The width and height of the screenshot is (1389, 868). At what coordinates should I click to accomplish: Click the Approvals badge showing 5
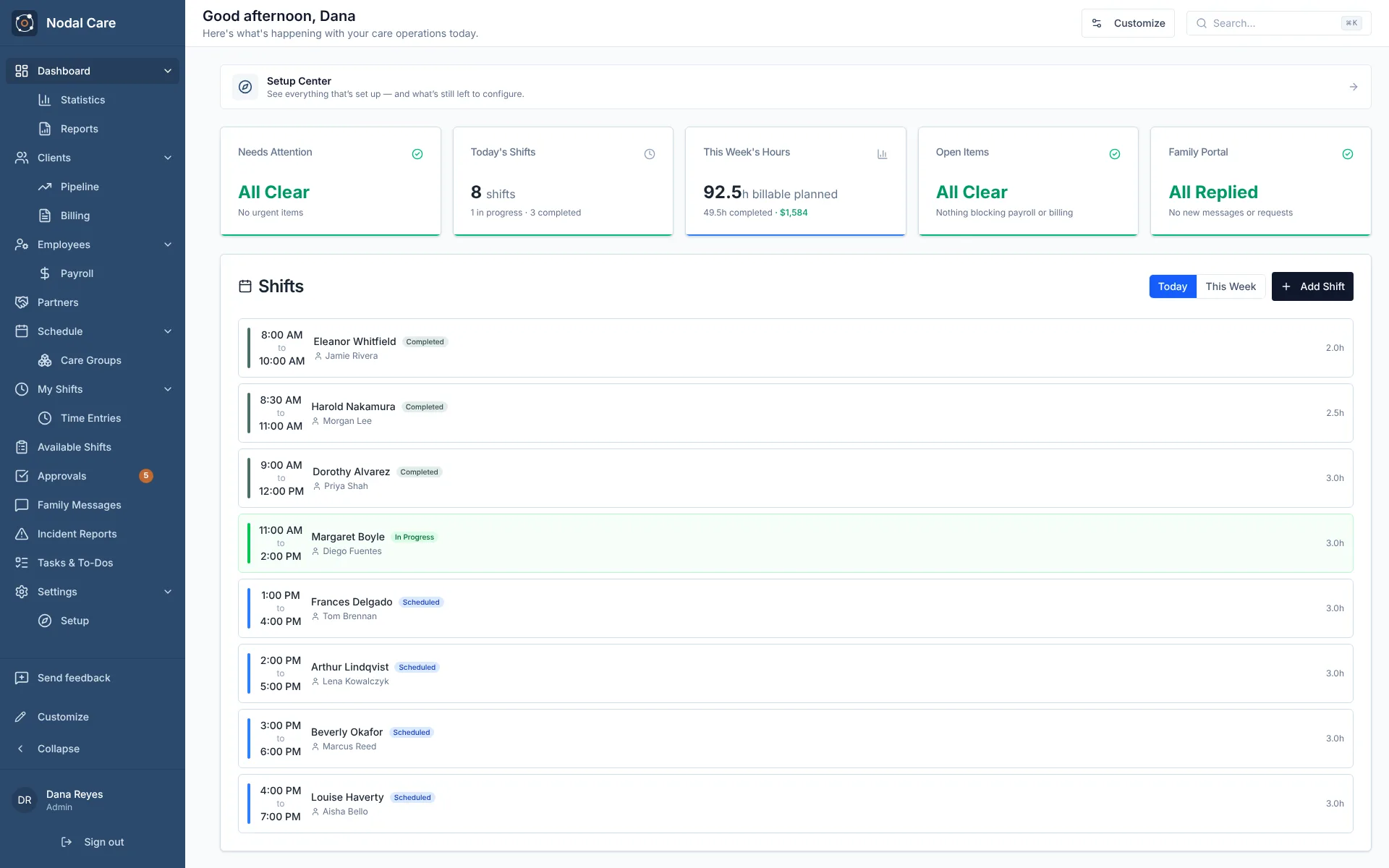tap(146, 476)
